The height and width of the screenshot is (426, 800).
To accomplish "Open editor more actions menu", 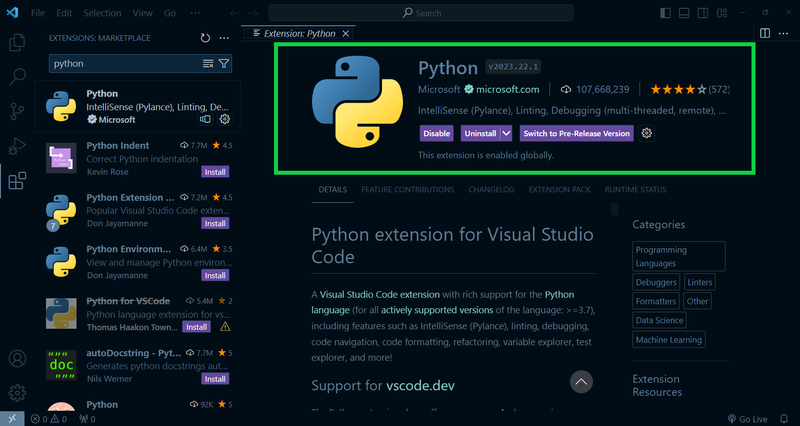I will (784, 33).
